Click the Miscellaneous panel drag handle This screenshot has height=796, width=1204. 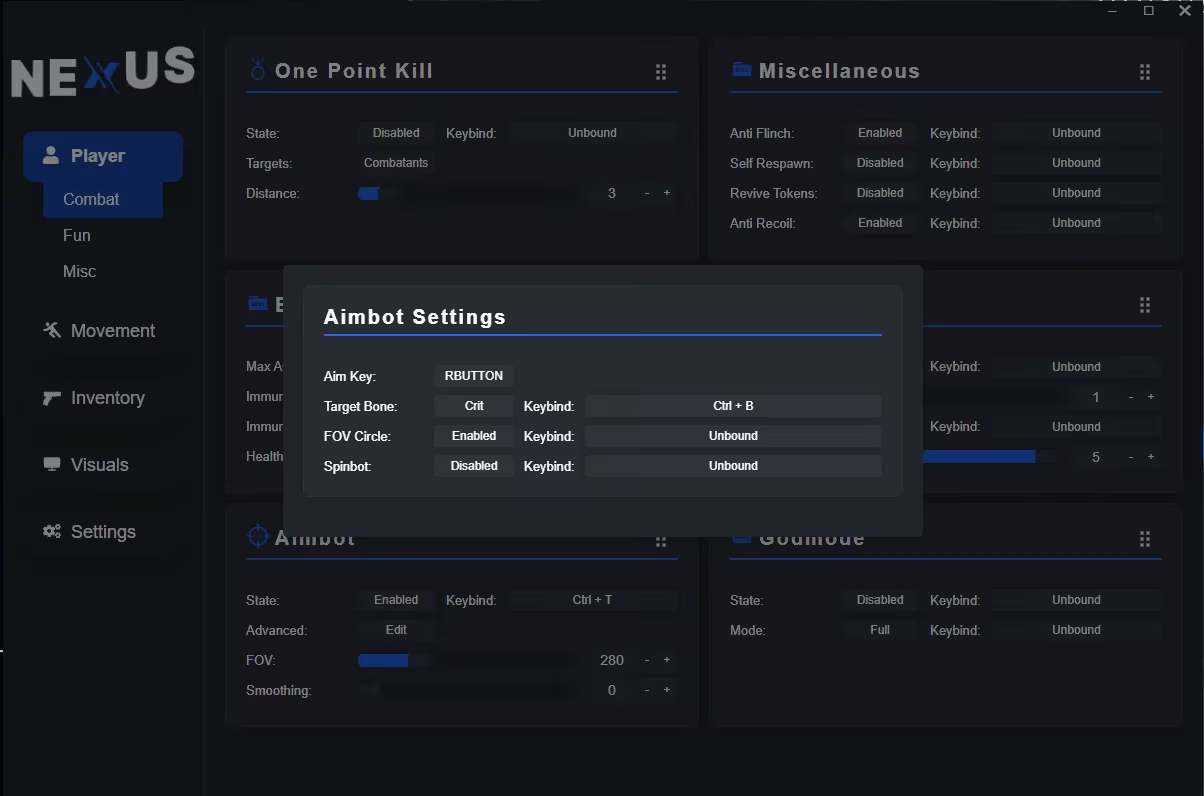(x=1145, y=72)
